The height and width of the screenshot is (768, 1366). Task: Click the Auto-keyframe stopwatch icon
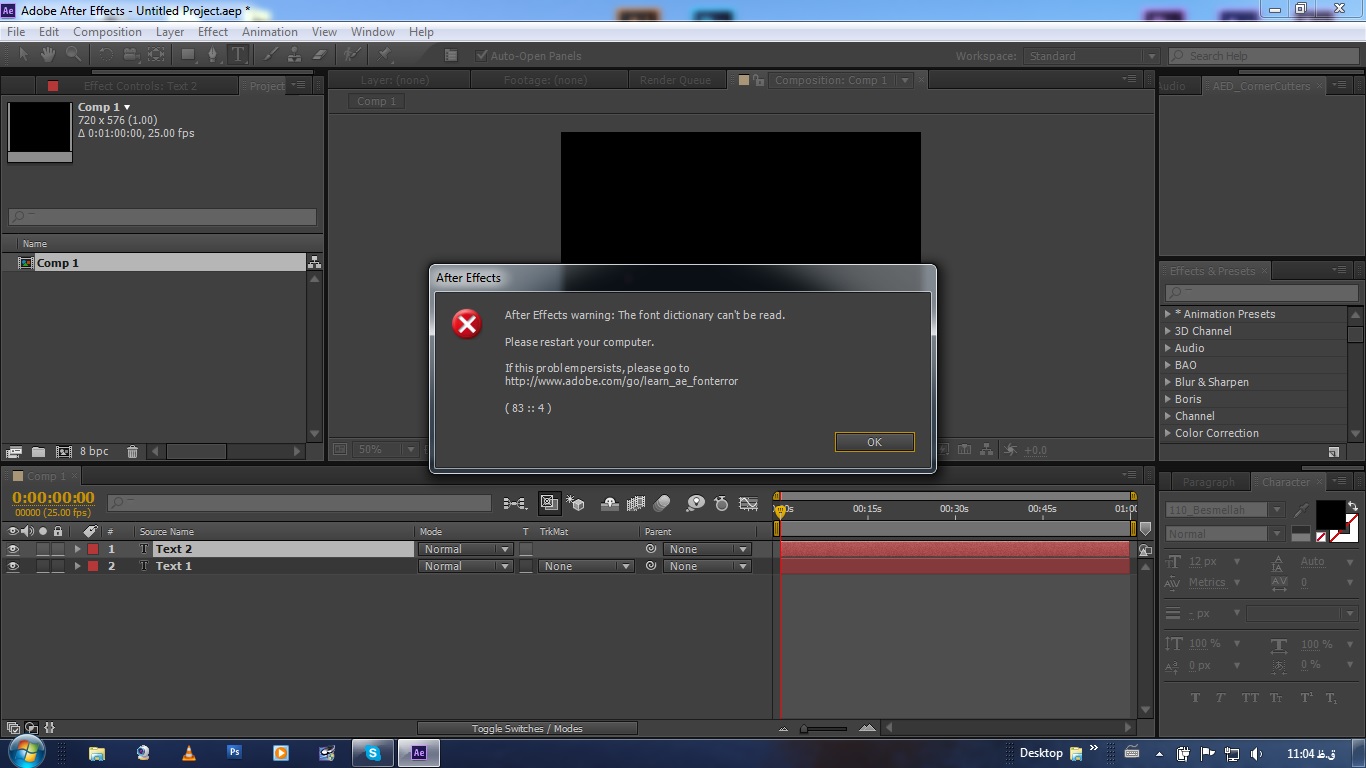[x=721, y=504]
